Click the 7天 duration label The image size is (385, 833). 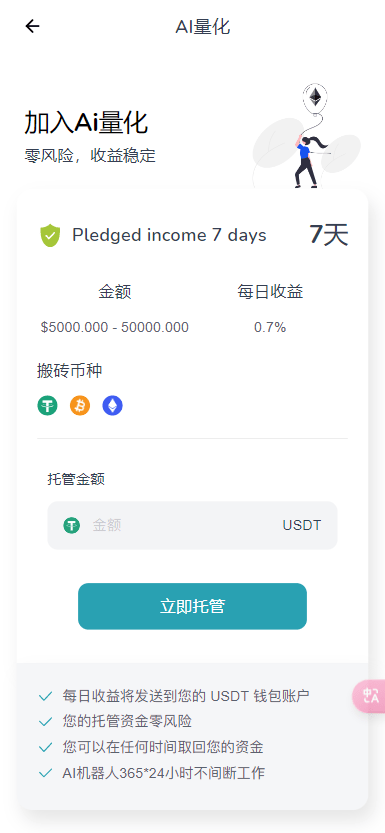[x=329, y=234]
